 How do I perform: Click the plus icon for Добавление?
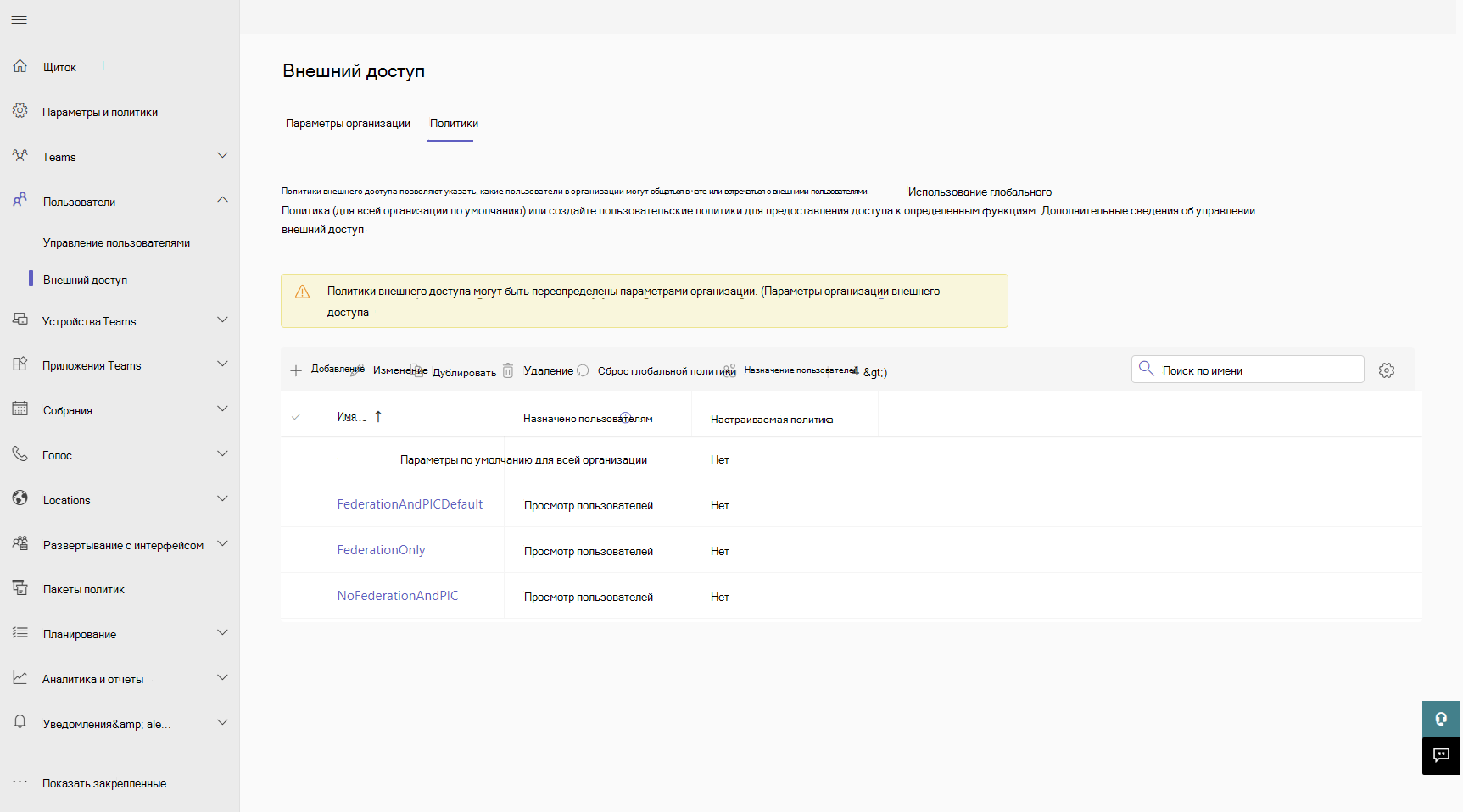tap(296, 370)
